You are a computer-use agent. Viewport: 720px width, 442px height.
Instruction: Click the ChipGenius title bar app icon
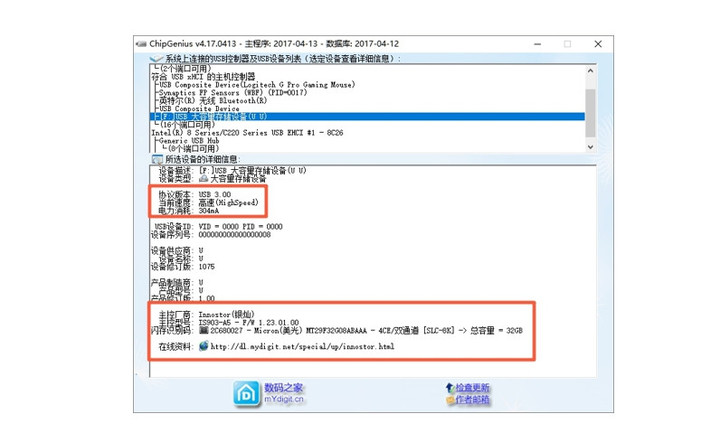click(x=141, y=44)
